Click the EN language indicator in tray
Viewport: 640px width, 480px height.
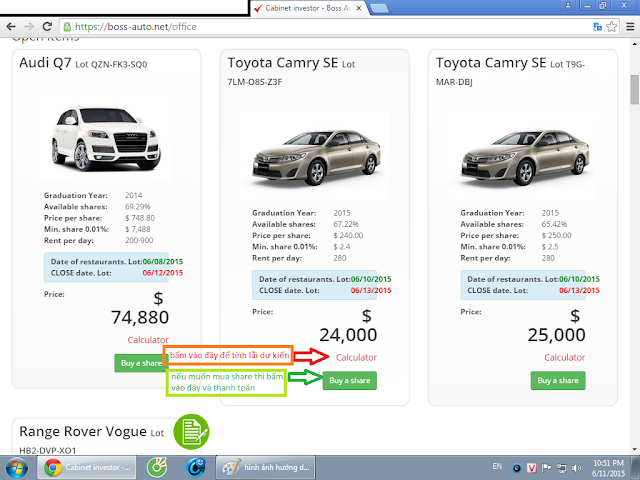tap(497, 466)
